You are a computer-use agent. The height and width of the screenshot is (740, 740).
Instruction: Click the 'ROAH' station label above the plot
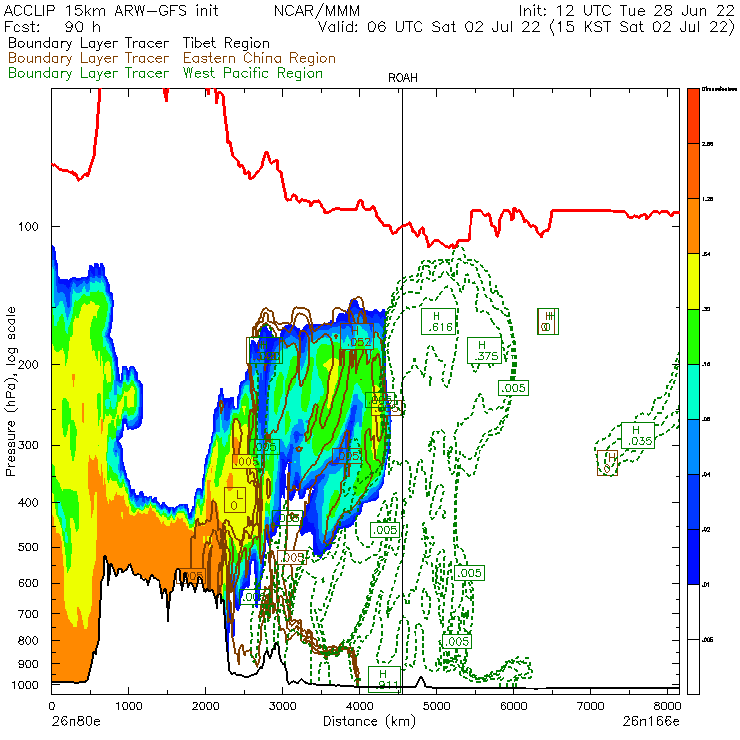(x=403, y=78)
